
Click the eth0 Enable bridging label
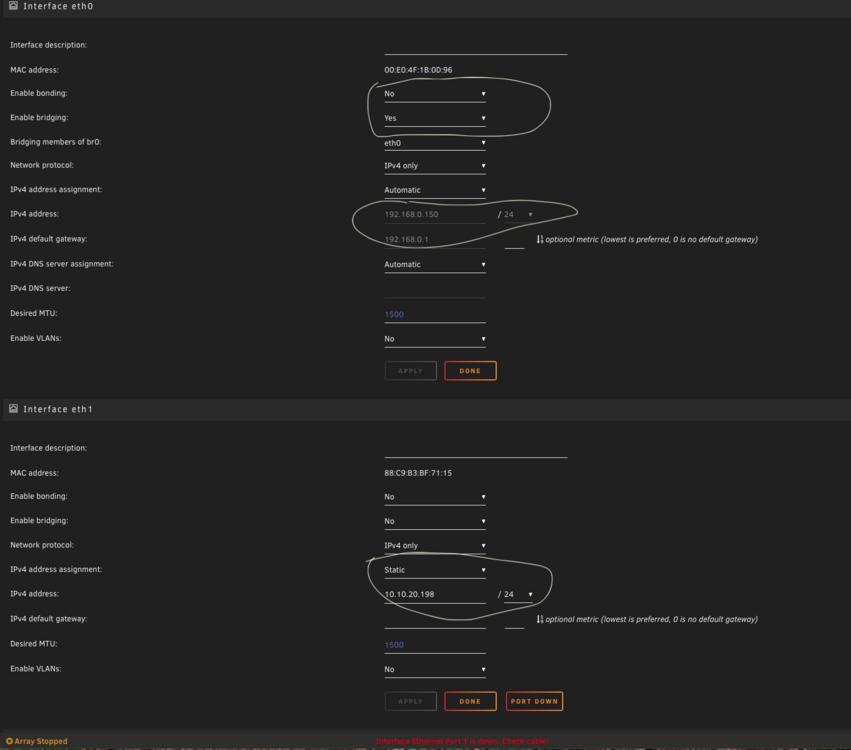pyautogui.click(x=39, y=118)
